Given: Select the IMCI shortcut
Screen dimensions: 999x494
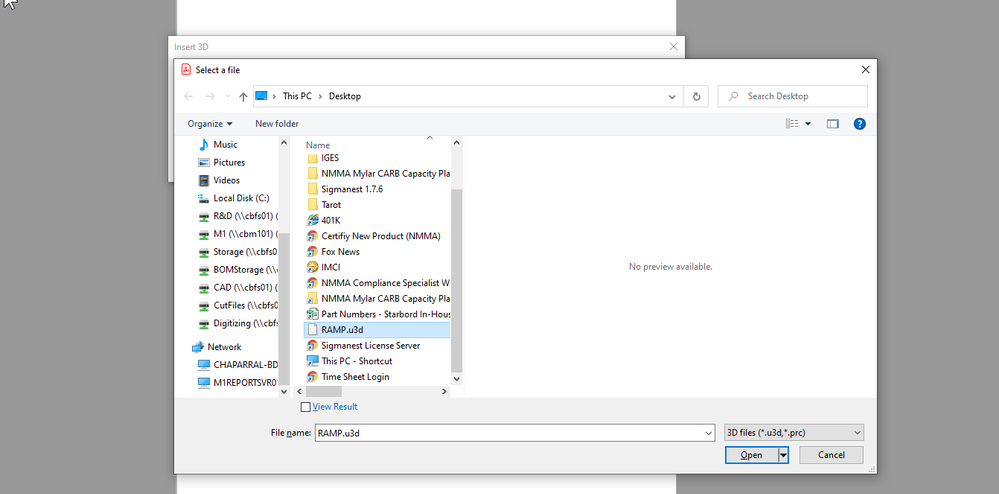Looking at the screenshot, I should pos(331,267).
